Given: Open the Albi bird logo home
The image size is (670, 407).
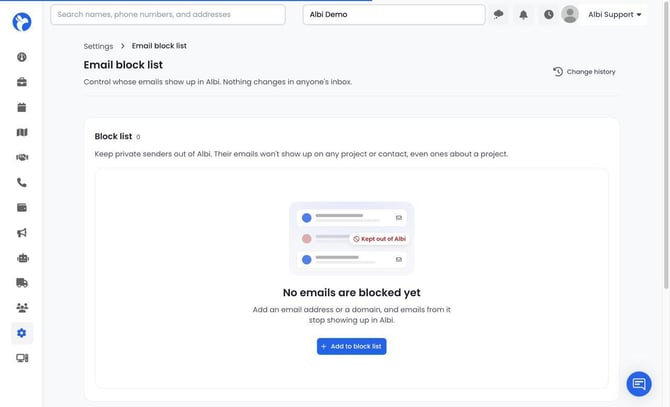Looking at the screenshot, I should tap(22, 22).
